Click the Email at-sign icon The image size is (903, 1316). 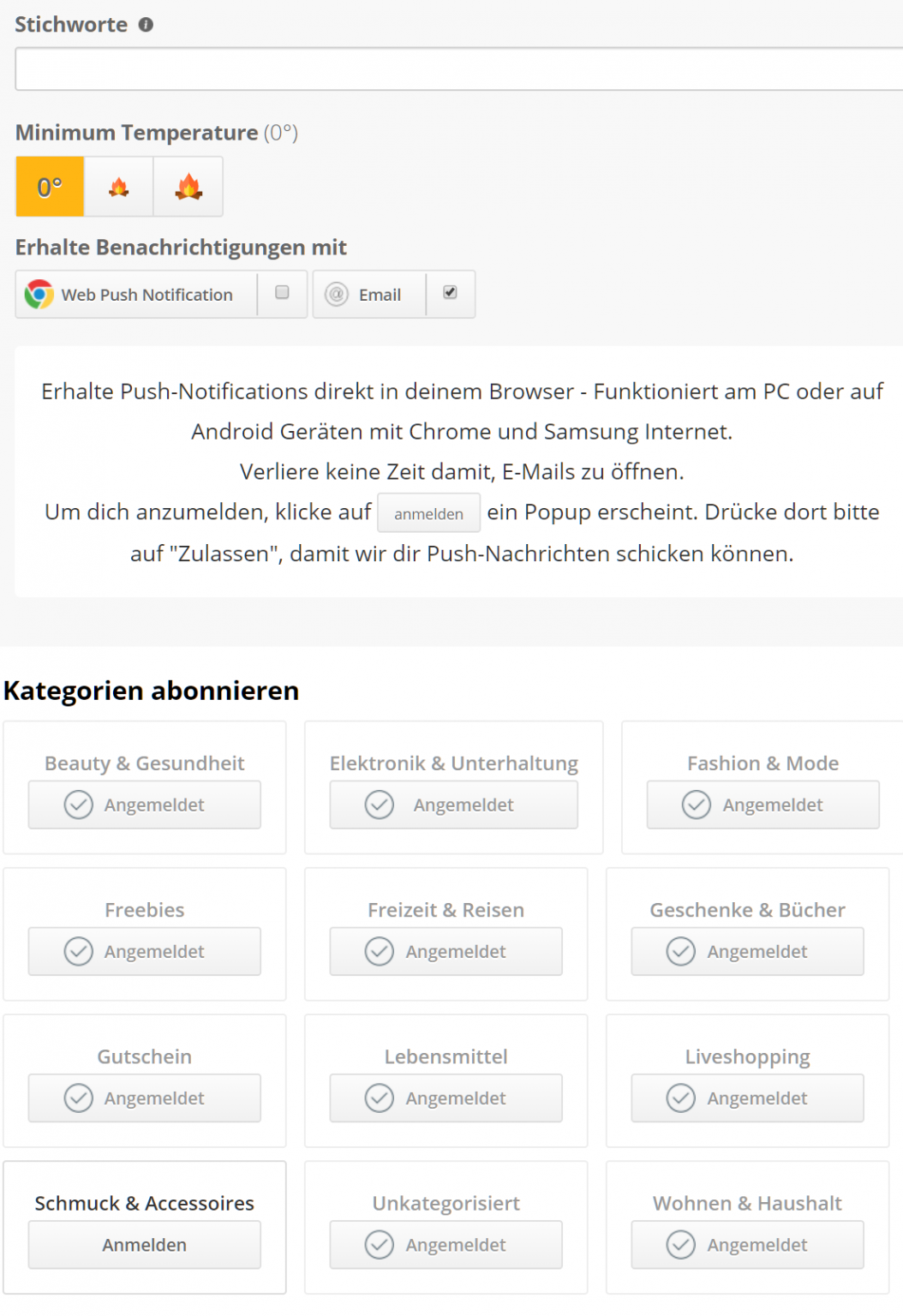(x=337, y=294)
